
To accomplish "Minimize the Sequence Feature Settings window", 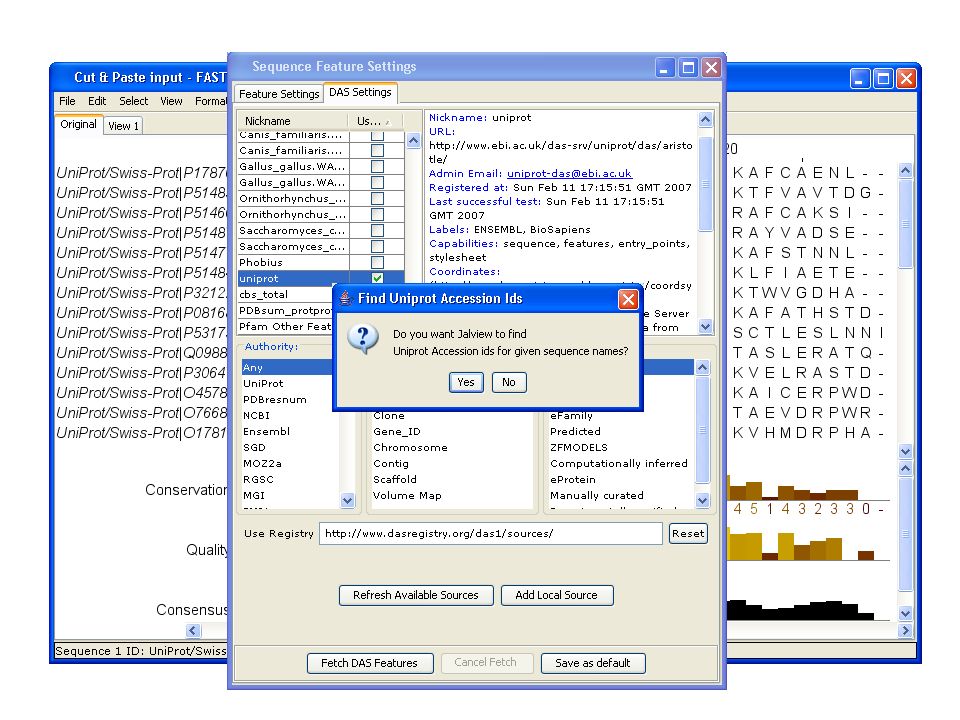I will pos(666,67).
